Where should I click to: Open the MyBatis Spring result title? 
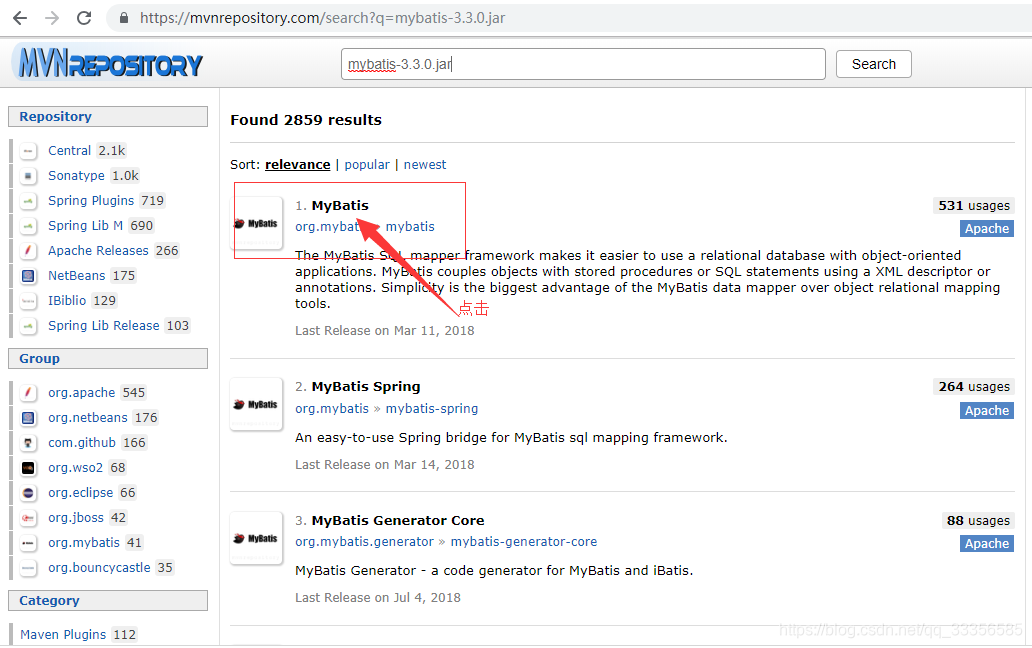click(365, 386)
